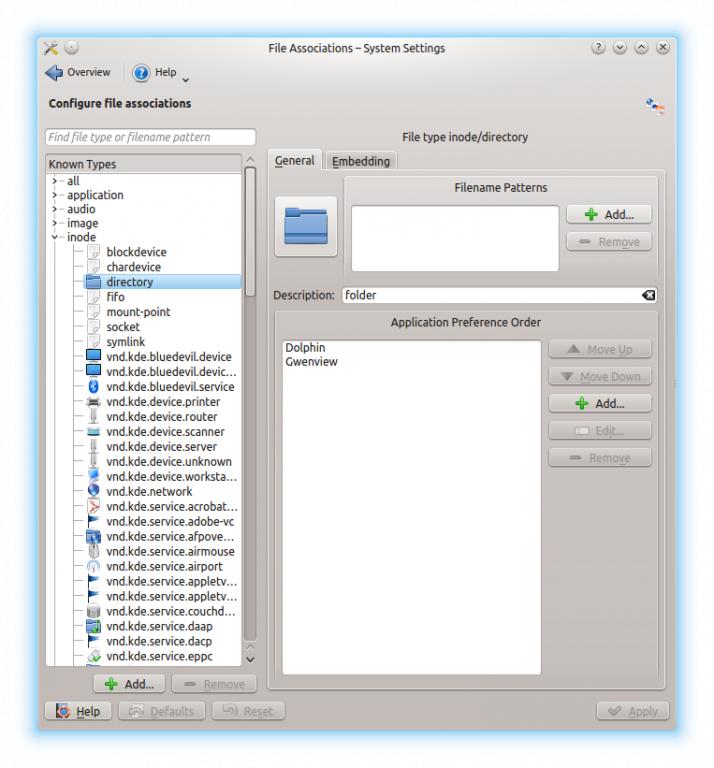This screenshot has width=714, height=768.
Task: Click the vnd.kde.service.couchd database icon
Action: 94,611
